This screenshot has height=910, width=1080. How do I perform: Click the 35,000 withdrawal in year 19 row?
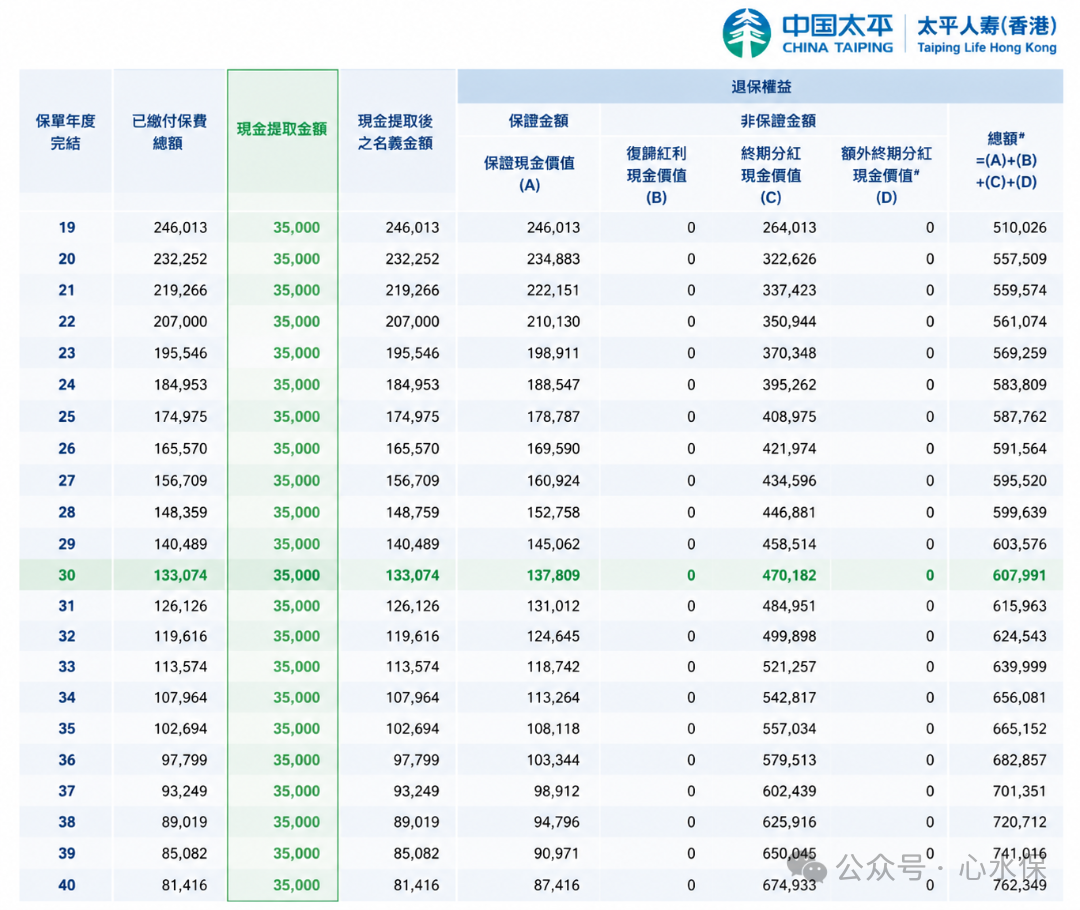[296, 227]
